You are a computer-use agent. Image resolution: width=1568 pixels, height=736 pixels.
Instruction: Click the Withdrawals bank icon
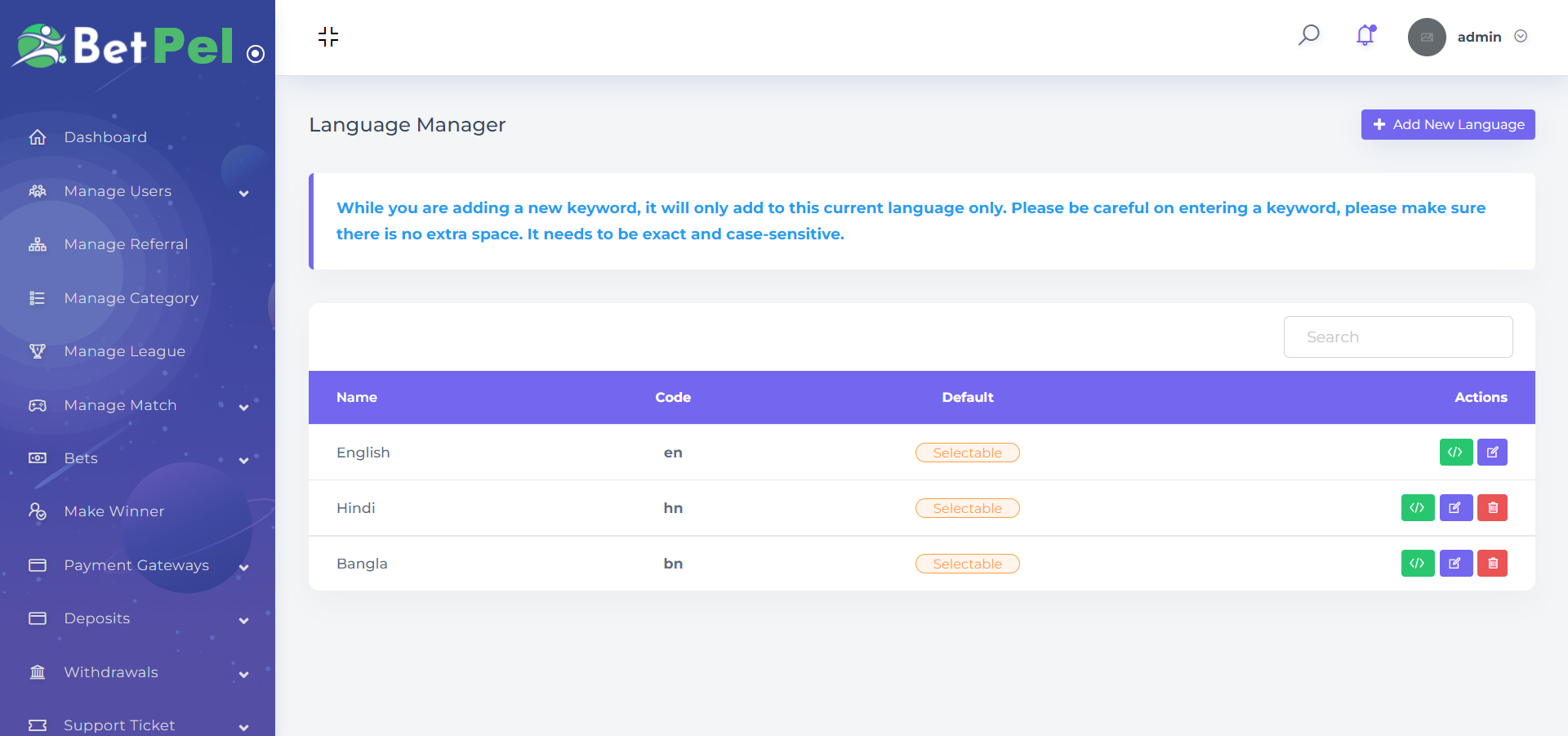point(38,672)
